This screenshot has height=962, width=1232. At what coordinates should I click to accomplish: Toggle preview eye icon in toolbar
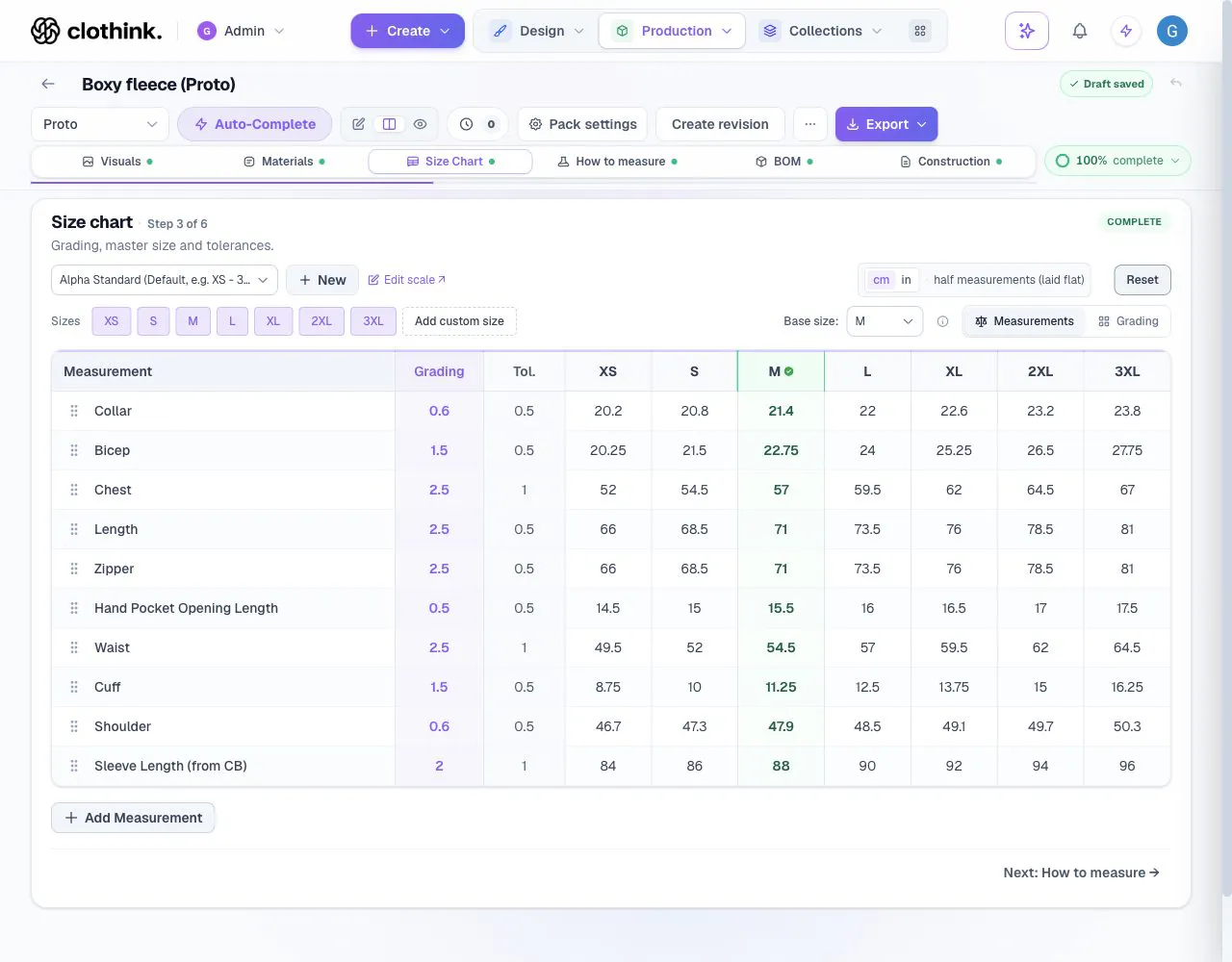tap(421, 124)
